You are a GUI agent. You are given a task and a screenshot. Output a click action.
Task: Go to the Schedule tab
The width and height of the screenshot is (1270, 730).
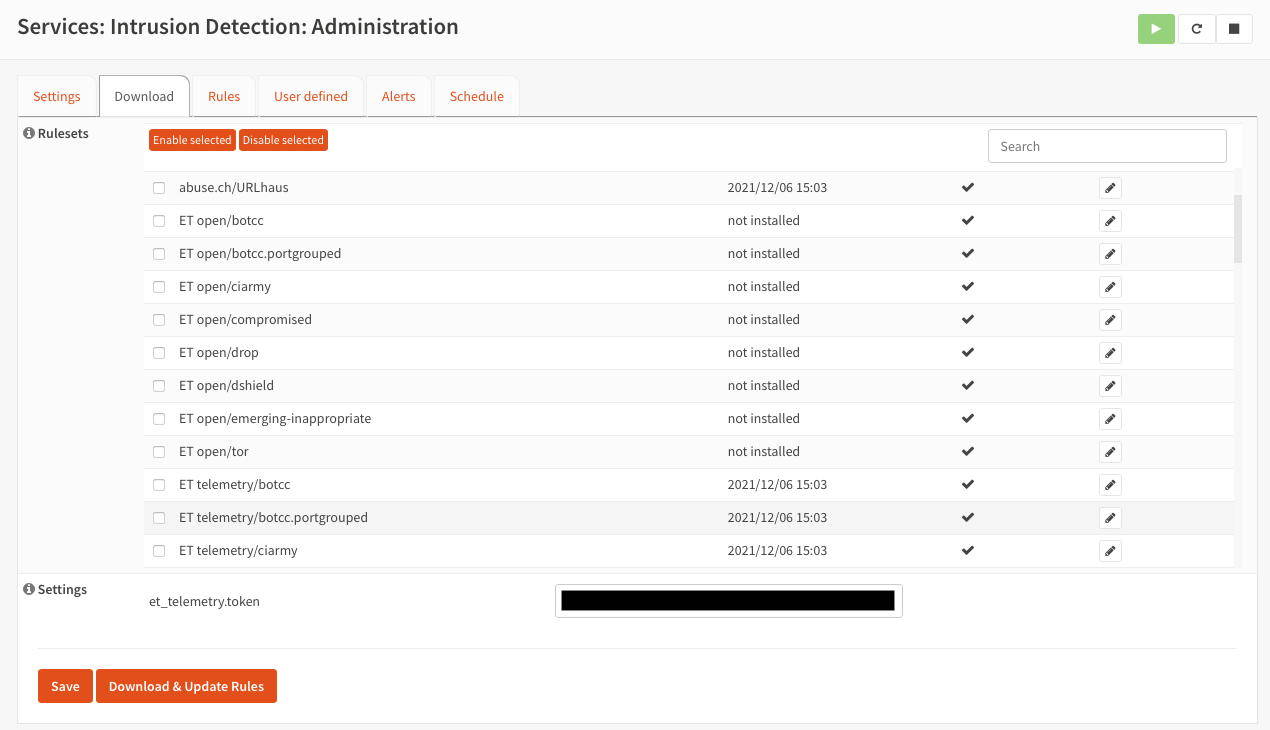[x=476, y=96]
